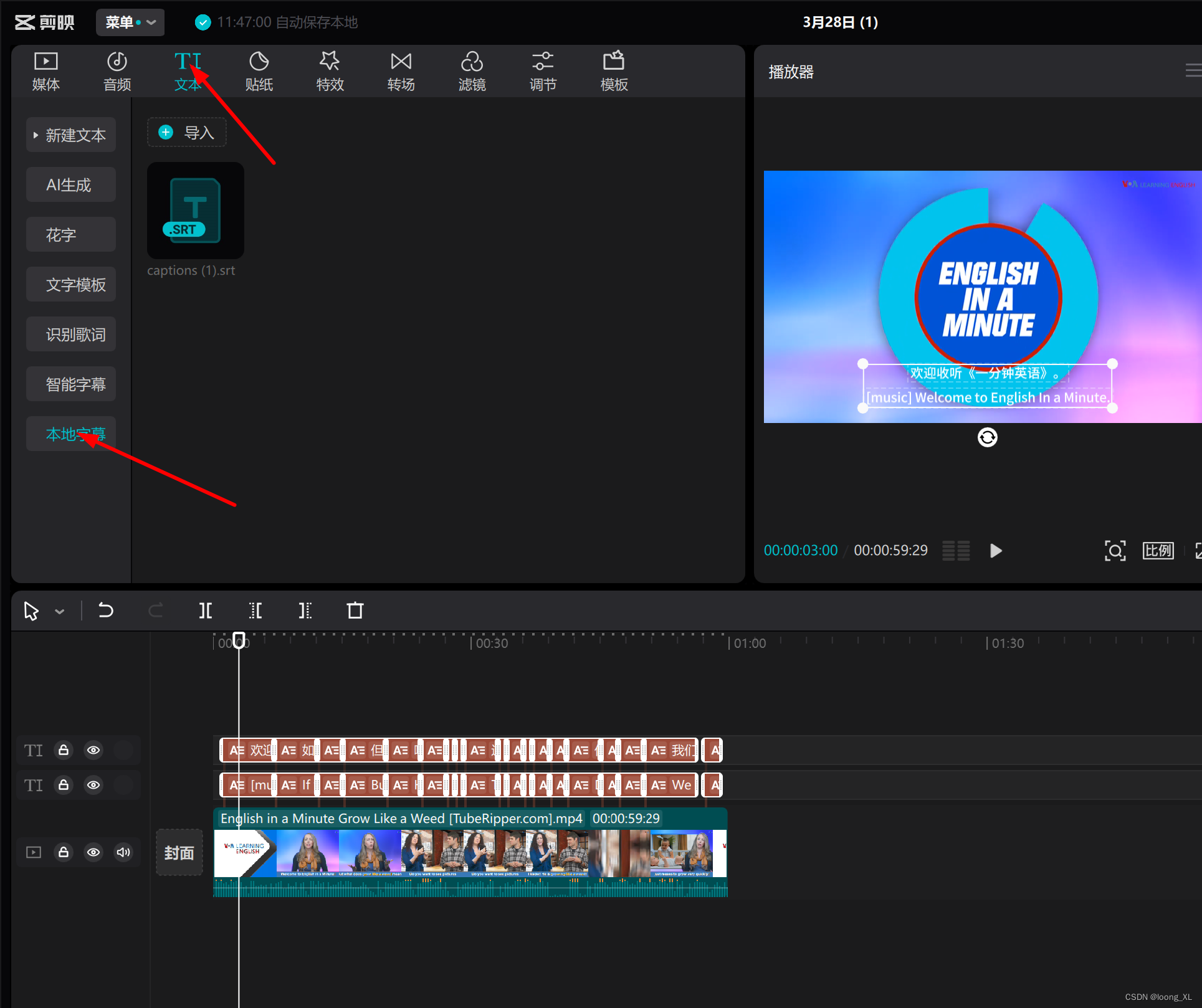The image size is (1202, 1008).
Task: Click the delete trash icon
Action: [x=355, y=611]
